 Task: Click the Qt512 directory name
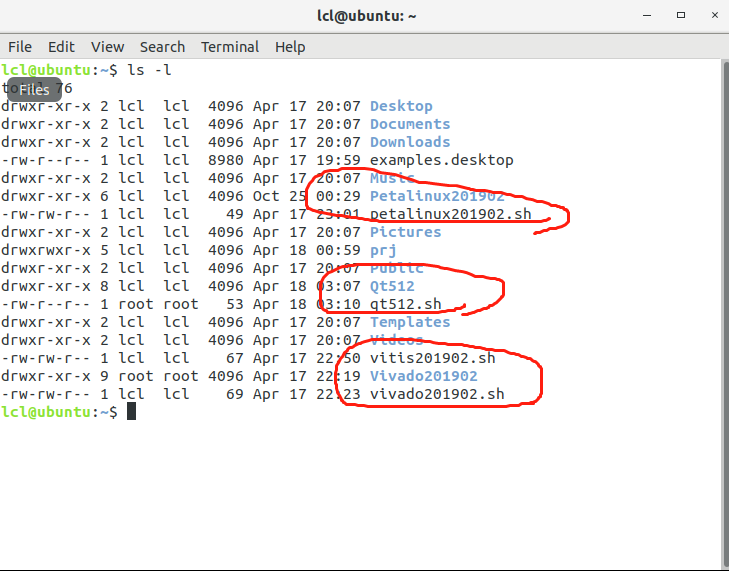tap(392, 286)
